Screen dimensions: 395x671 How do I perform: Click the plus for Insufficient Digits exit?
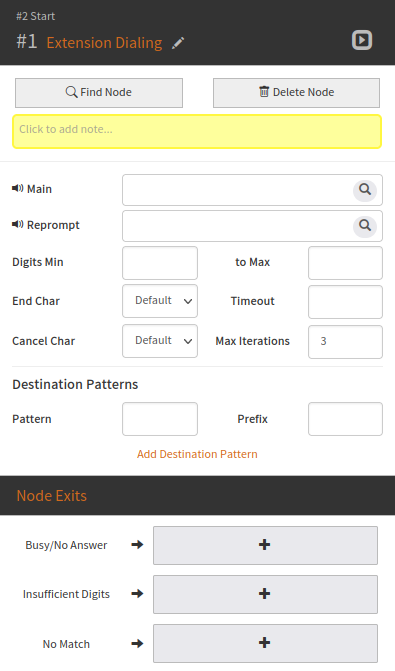click(x=265, y=594)
